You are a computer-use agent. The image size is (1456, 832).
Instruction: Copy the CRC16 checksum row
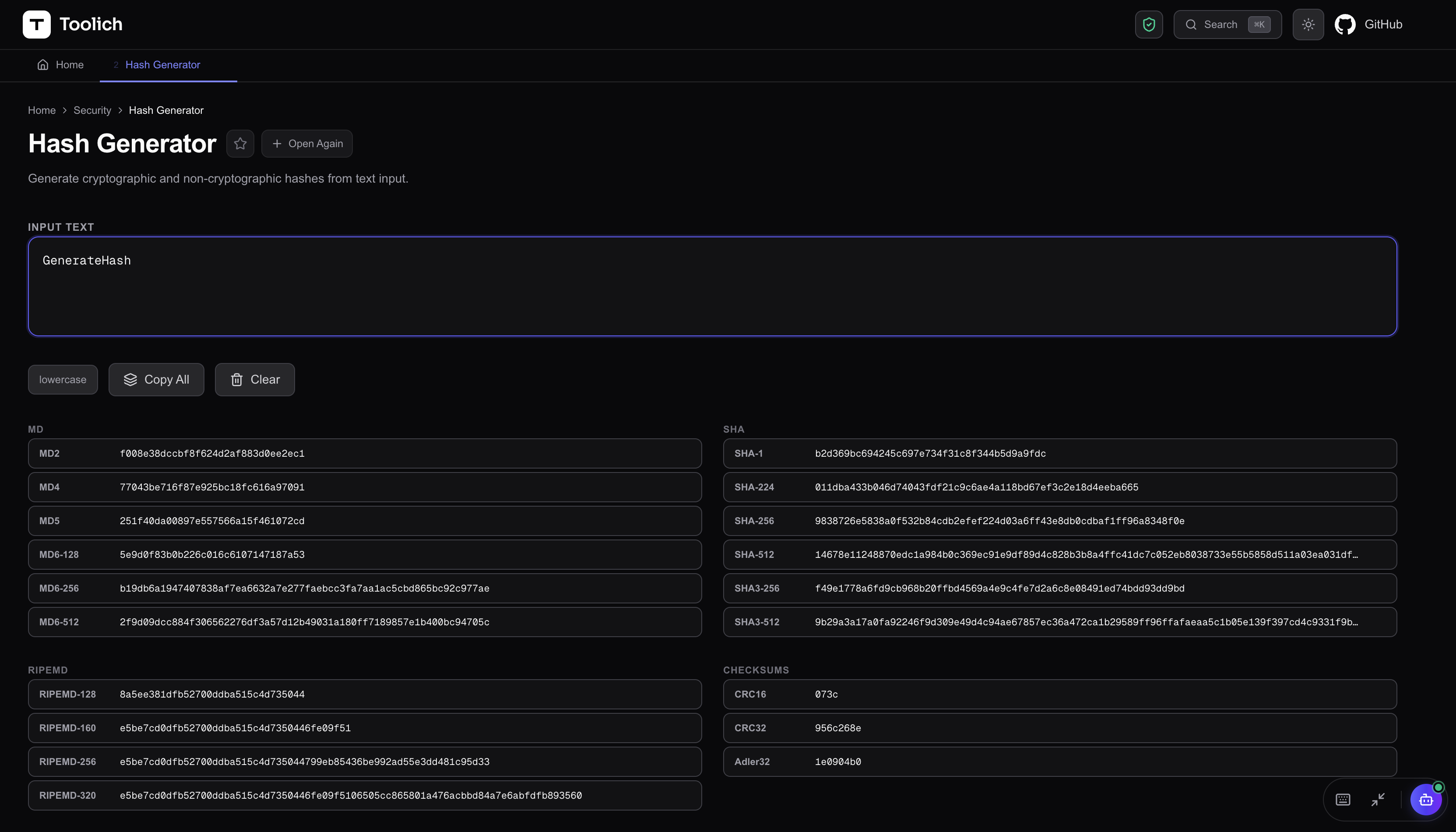point(1059,695)
